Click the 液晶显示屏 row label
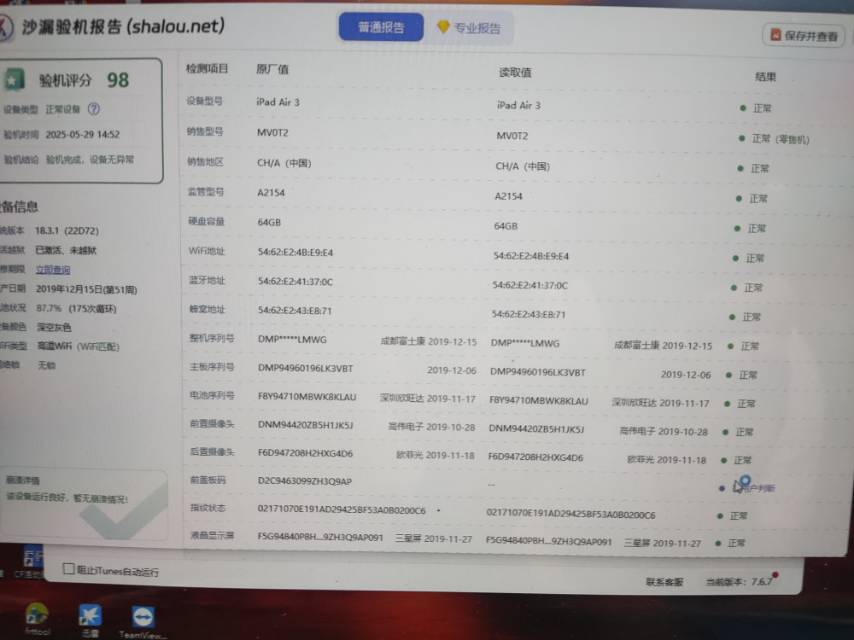The image size is (854, 640). [212, 535]
